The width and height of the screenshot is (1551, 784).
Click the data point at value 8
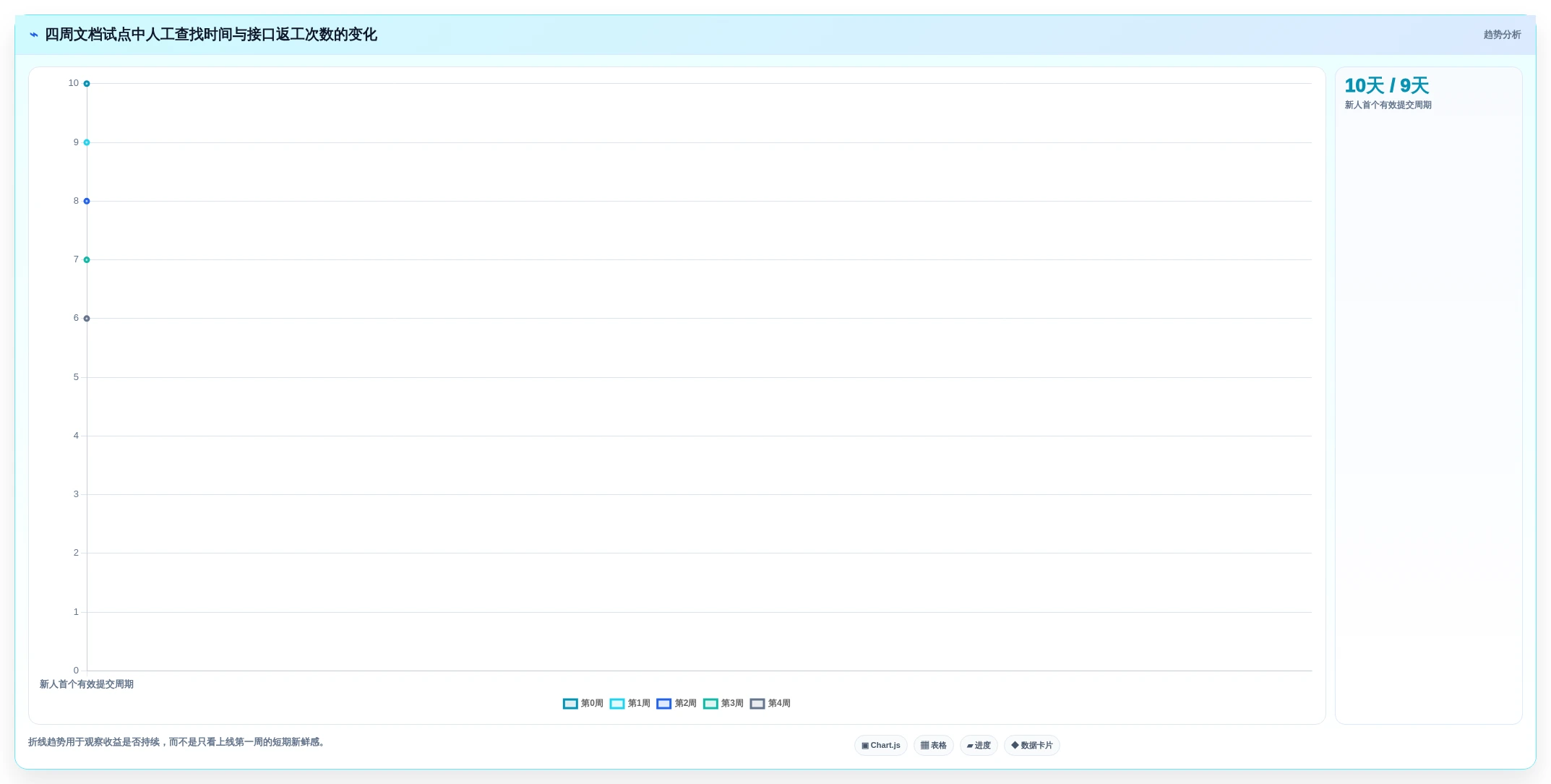tap(87, 201)
